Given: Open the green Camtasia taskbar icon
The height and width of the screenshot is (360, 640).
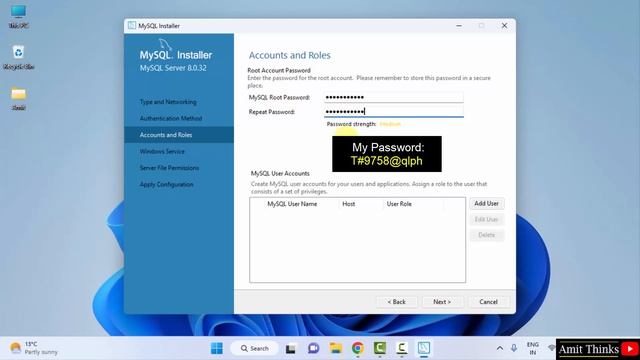Looking at the screenshot, I should 380,348.
